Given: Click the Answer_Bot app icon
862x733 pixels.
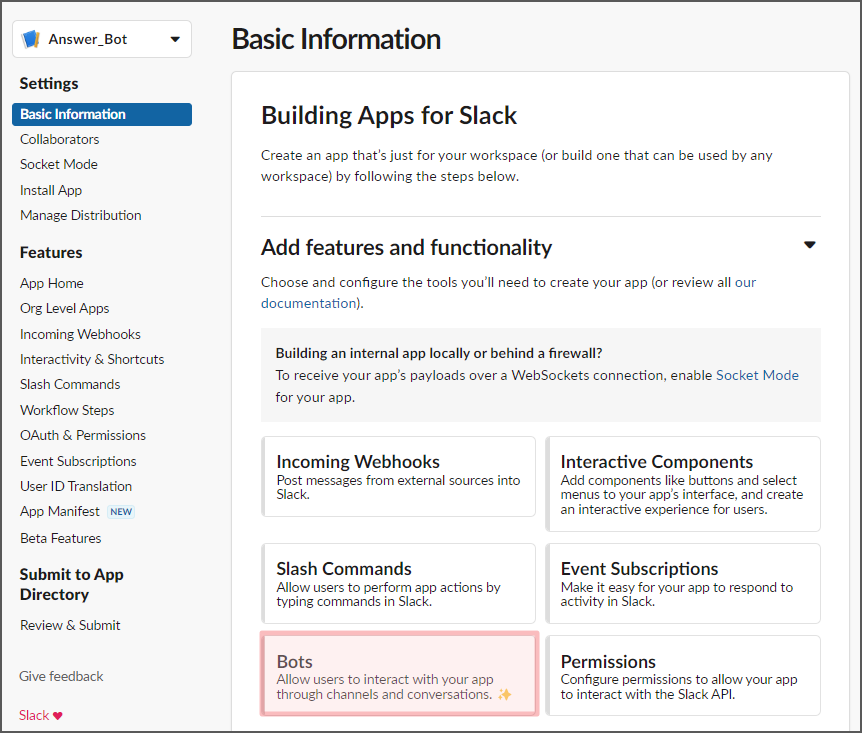Looking at the screenshot, I should [x=31, y=39].
